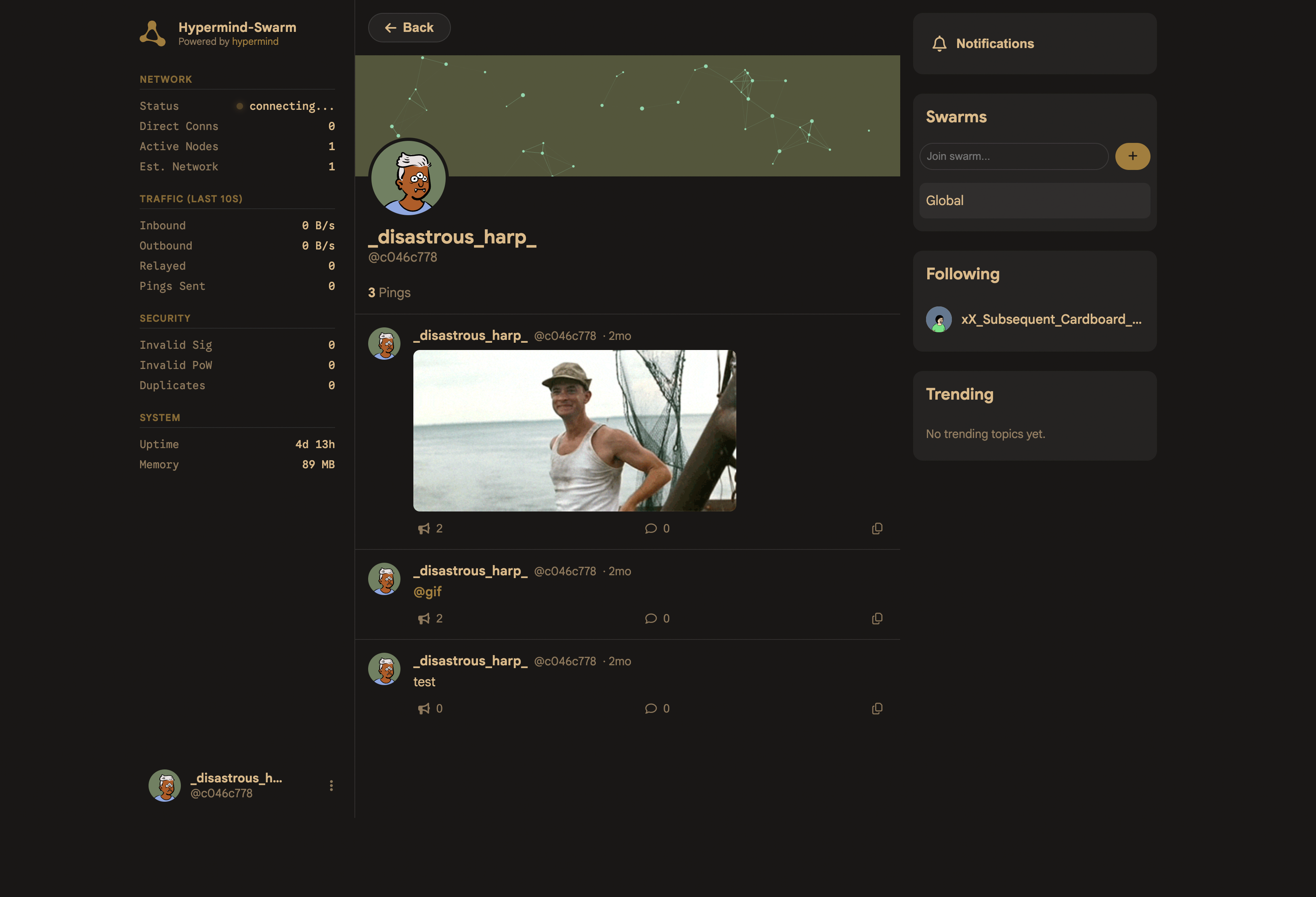Copy the @gif ping link
The height and width of the screenshot is (897, 1316).
[x=877, y=618]
